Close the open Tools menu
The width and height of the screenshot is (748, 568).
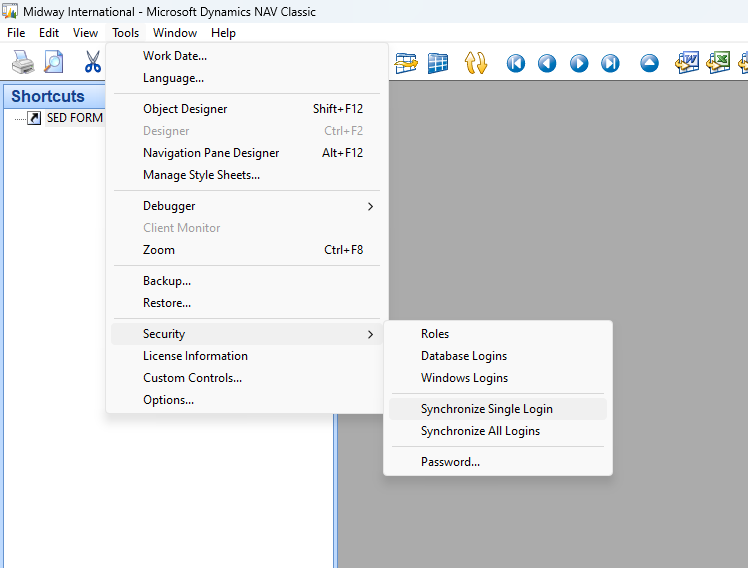125,33
